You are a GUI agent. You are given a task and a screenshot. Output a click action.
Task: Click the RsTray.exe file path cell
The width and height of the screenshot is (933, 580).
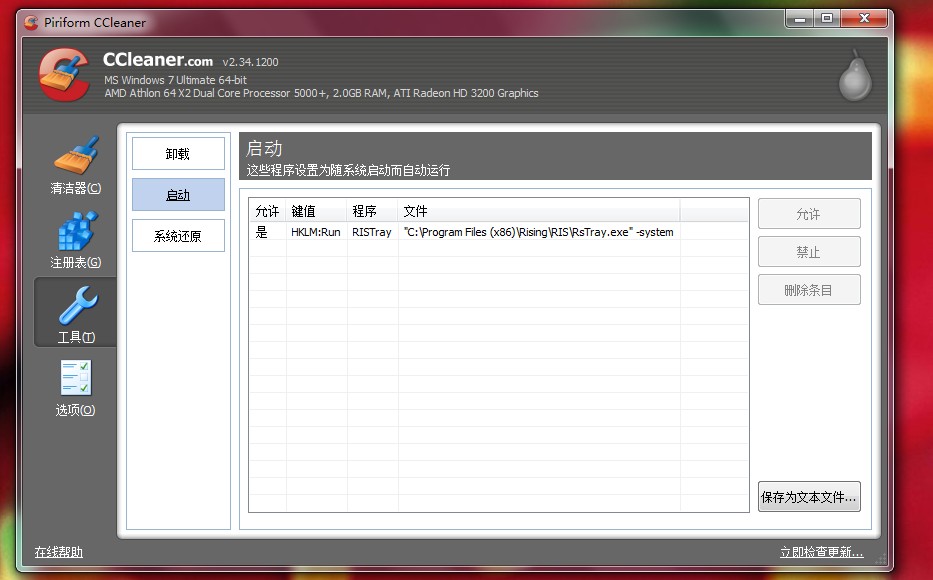click(x=538, y=232)
